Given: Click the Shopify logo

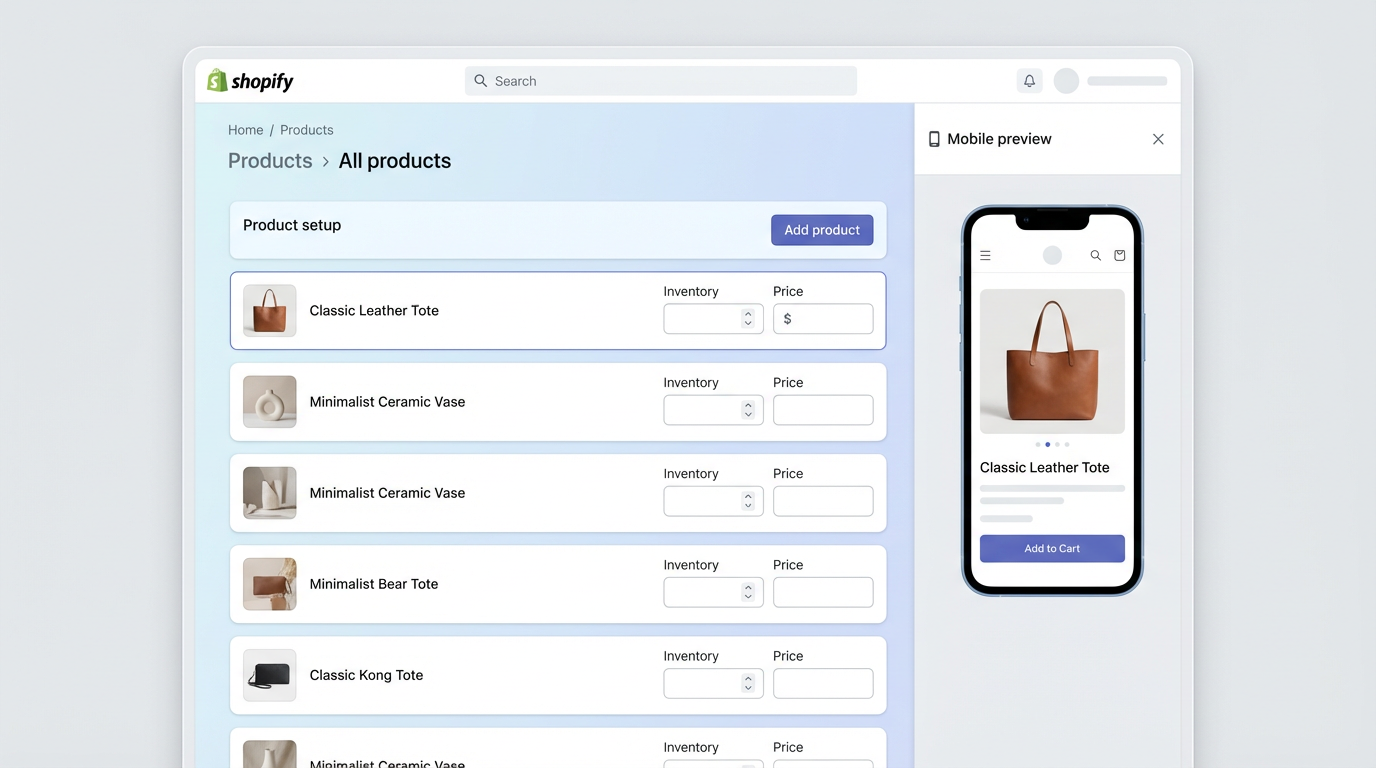Looking at the screenshot, I should pyautogui.click(x=249, y=80).
